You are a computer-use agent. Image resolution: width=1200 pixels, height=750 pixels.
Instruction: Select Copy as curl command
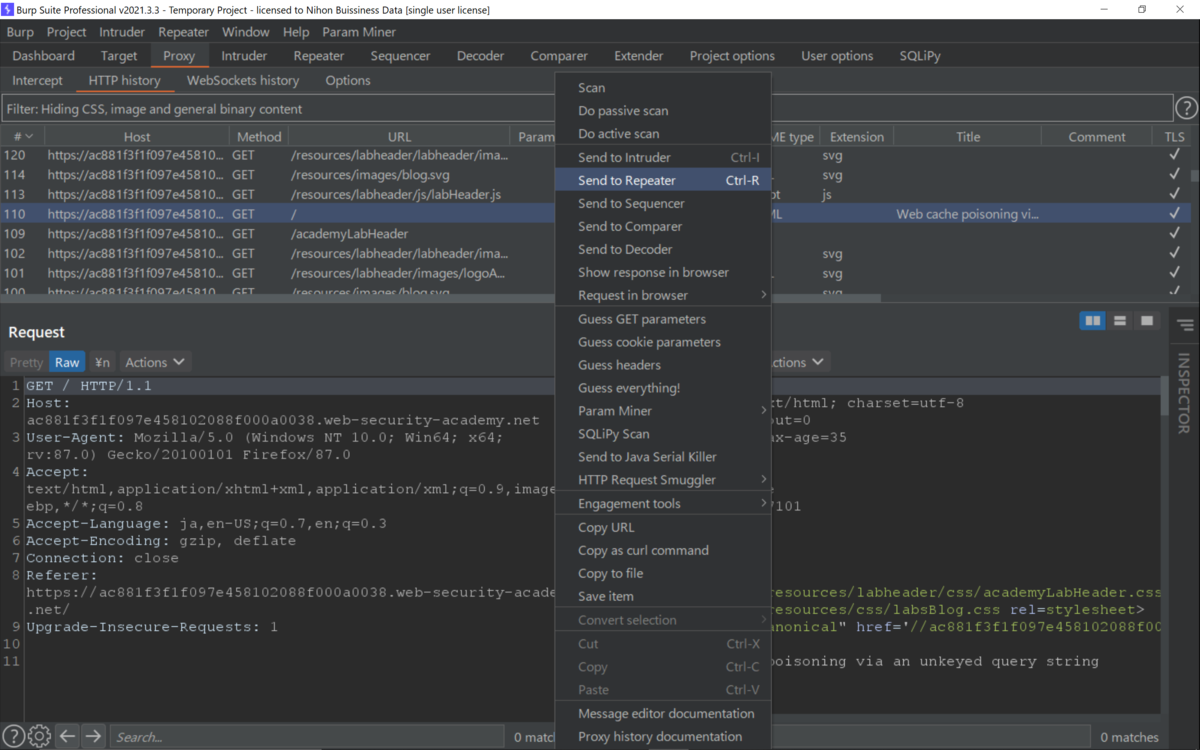point(663,550)
